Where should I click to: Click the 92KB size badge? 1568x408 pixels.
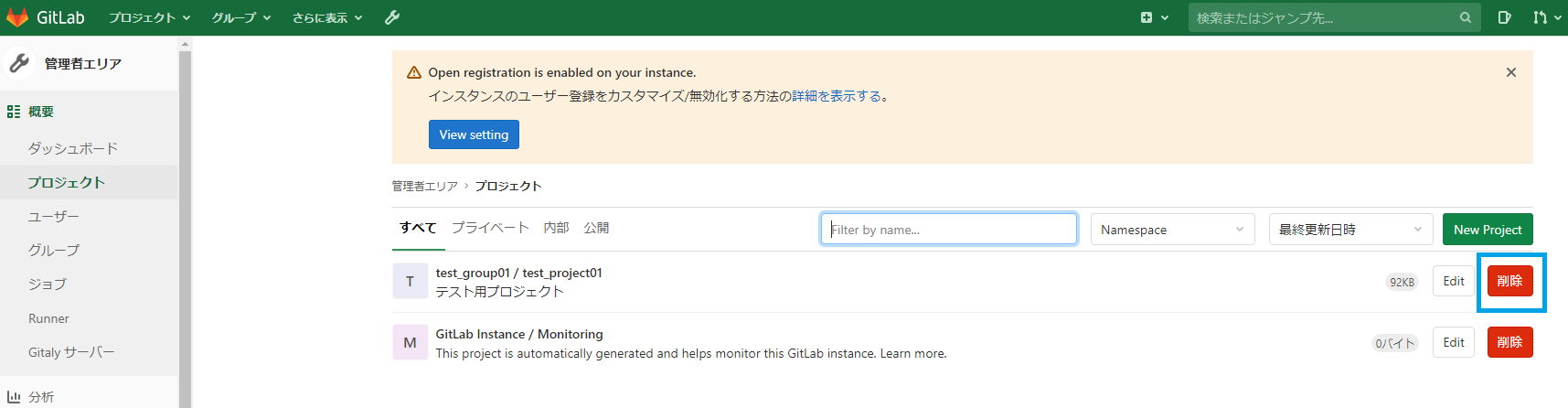[1402, 282]
